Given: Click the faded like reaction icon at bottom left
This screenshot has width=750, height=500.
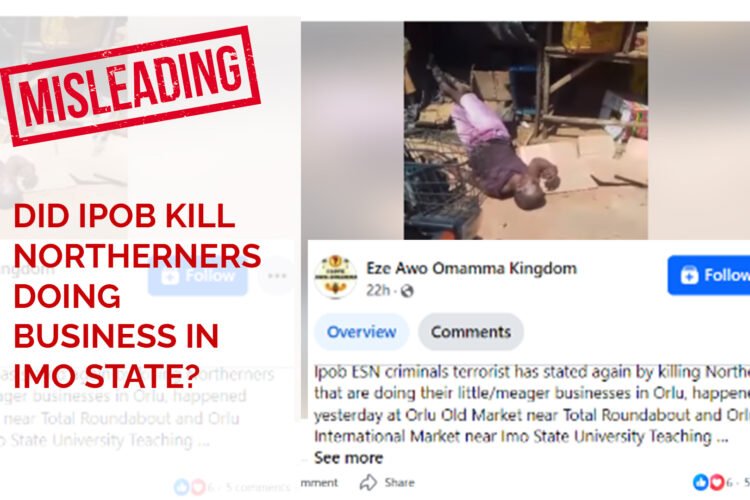Looking at the screenshot, I should click(x=181, y=487).
